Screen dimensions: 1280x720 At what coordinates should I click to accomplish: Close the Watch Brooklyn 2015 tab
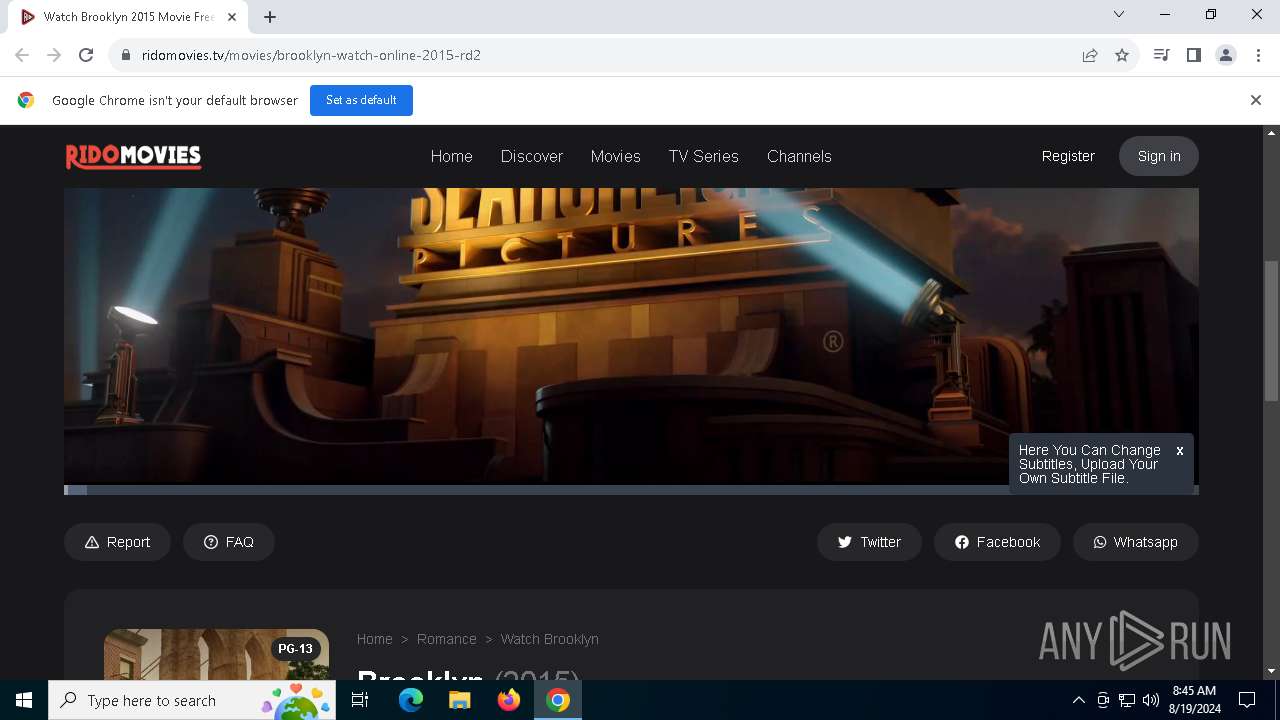[231, 17]
